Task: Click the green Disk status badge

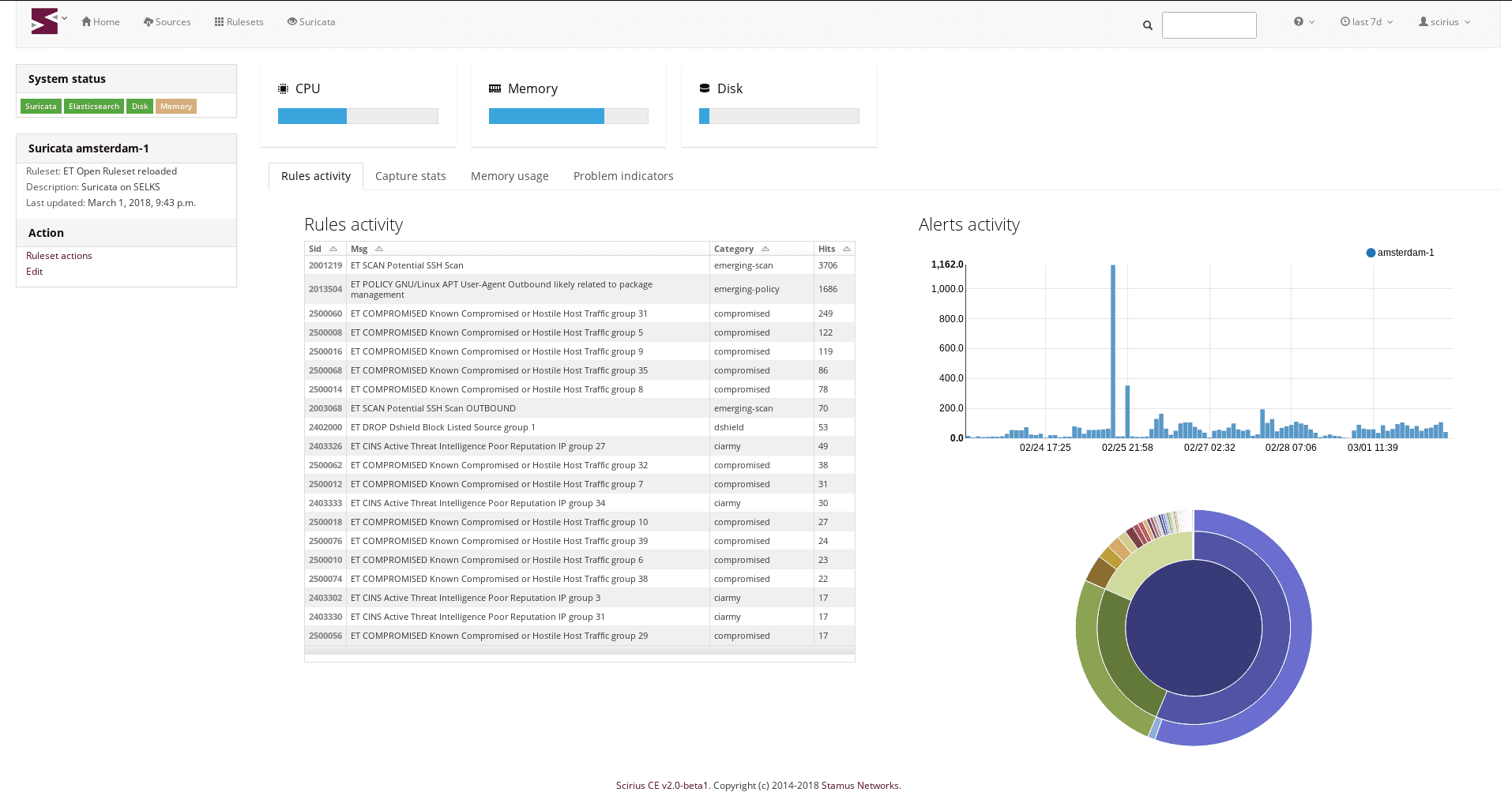Action: (140, 107)
